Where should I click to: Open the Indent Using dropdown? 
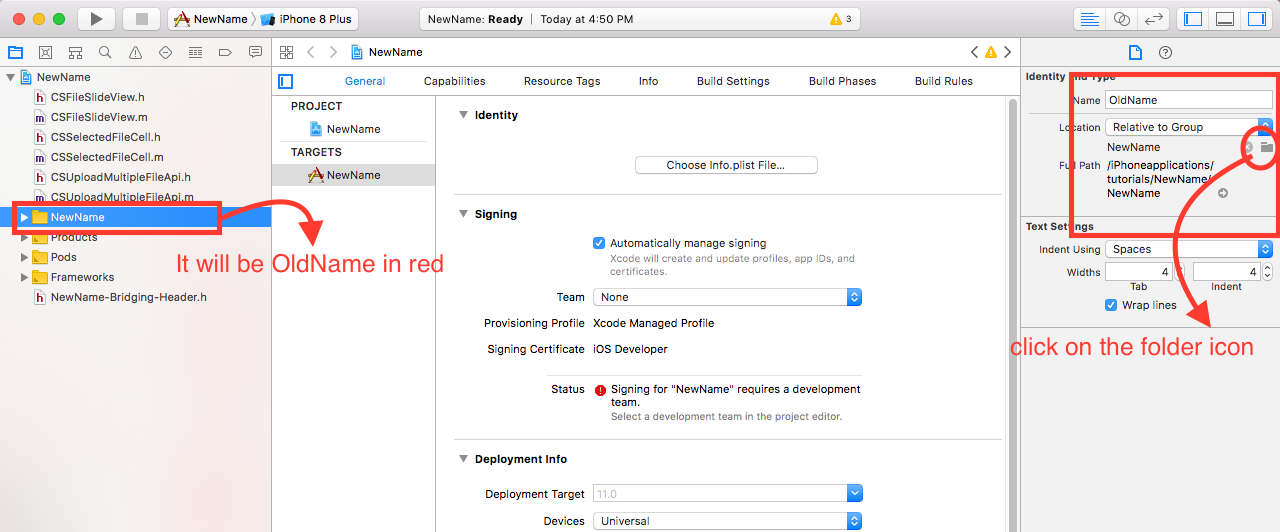[x=1189, y=249]
